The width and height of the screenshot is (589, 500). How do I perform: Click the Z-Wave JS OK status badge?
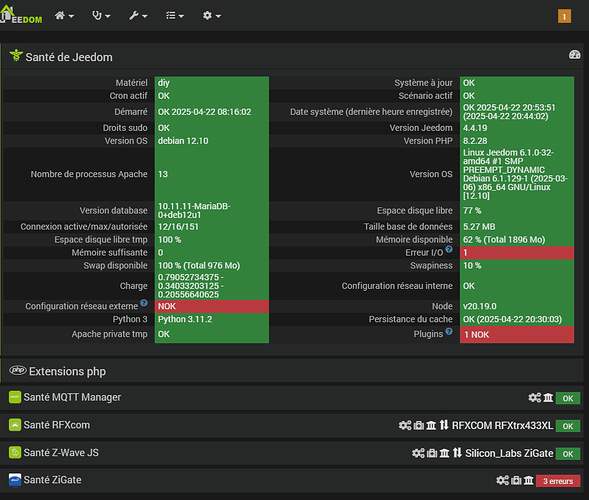[x=568, y=453]
